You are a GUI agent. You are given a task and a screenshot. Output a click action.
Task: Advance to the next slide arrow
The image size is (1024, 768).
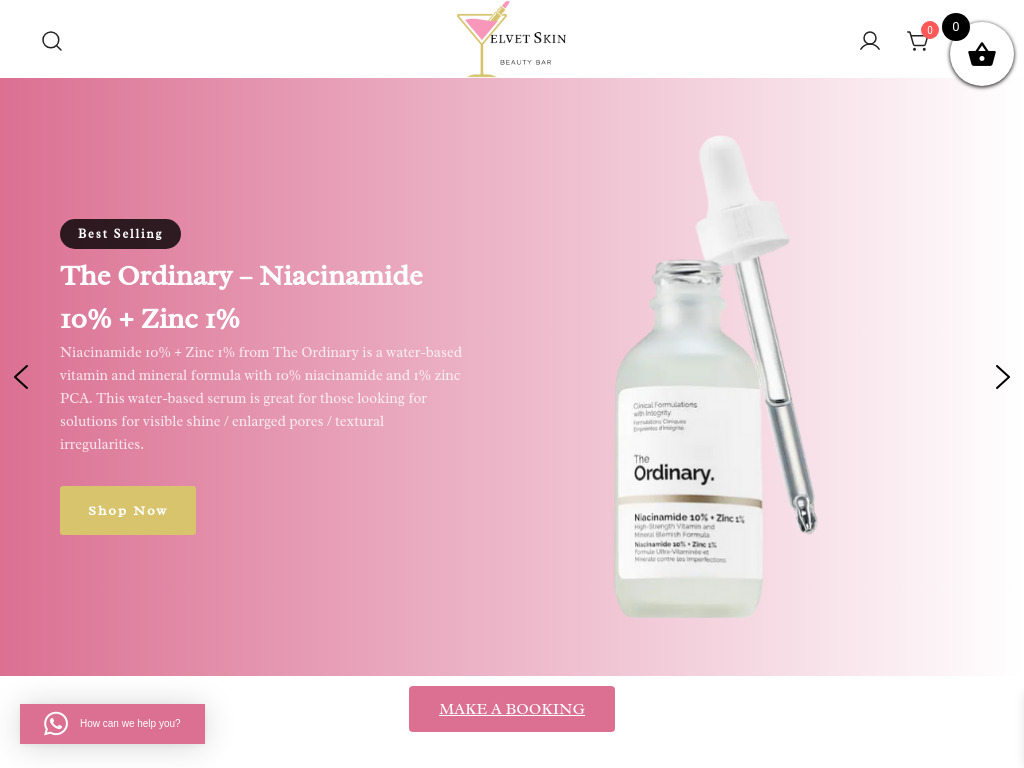(x=1002, y=377)
